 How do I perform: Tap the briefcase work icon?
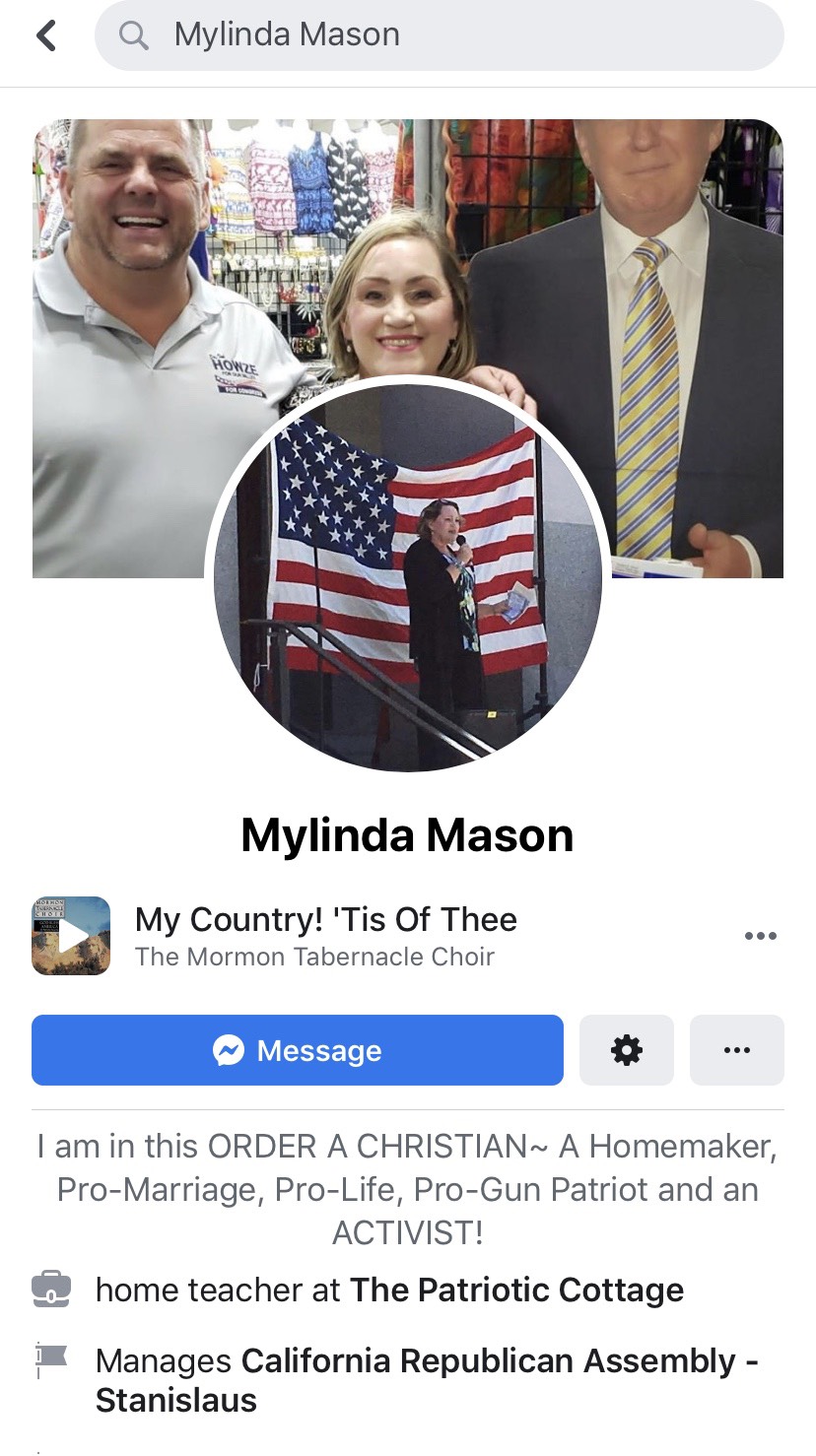51,1289
